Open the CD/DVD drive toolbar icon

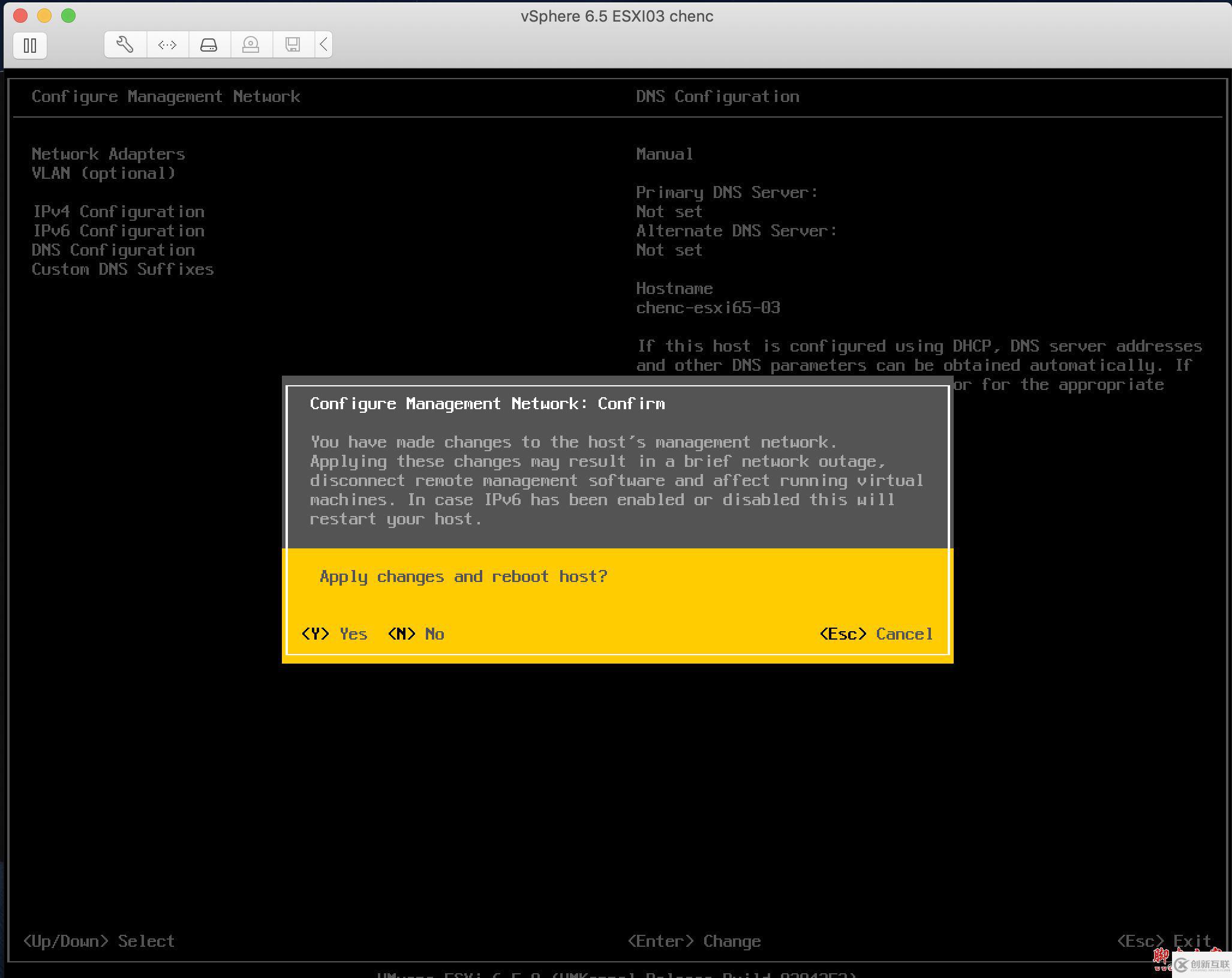click(250, 44)
